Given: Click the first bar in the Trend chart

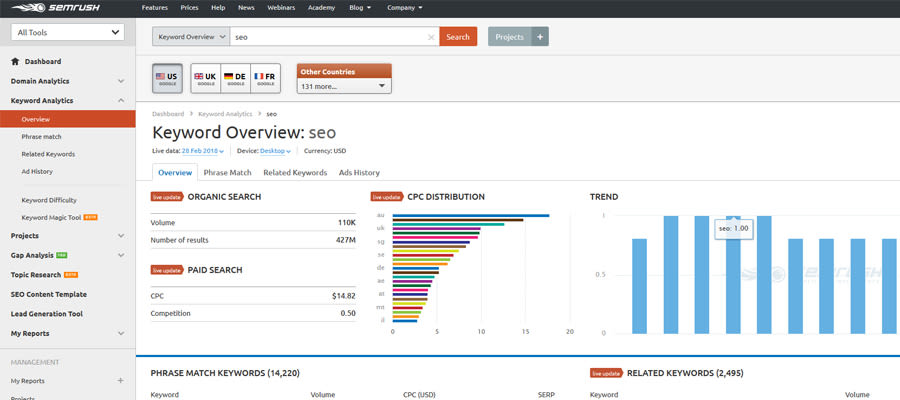Looking at the screenshot, I should [x=639, y=286].
